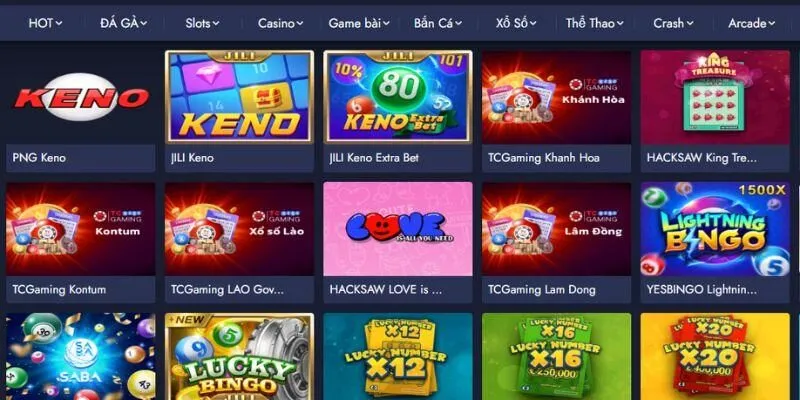
Task: Choose the TCGaming Kontum lottery tile
Action: coord(81,229)
